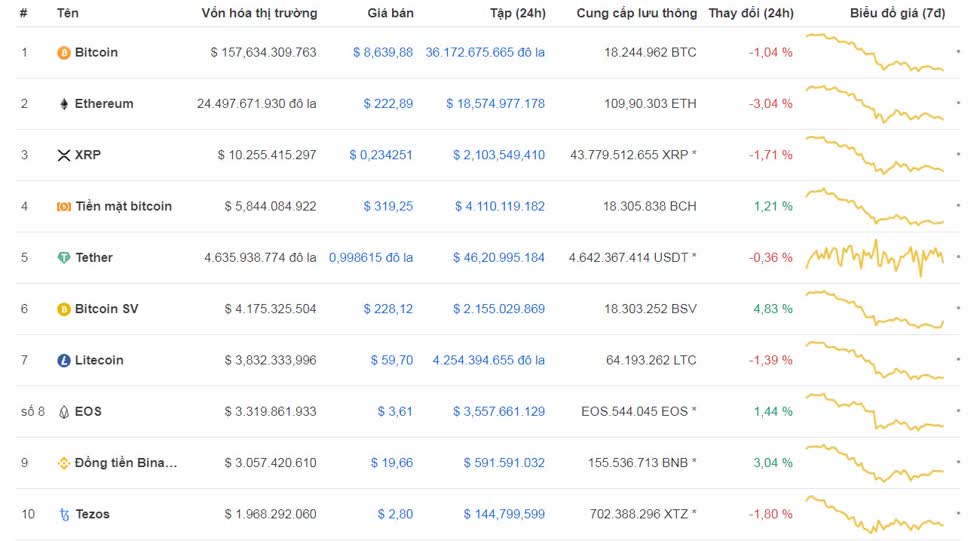Click Bitcoin SV volume $ 2.155.029.869
The height and width of the screenshot is (541, 980).
click(499, 309)
